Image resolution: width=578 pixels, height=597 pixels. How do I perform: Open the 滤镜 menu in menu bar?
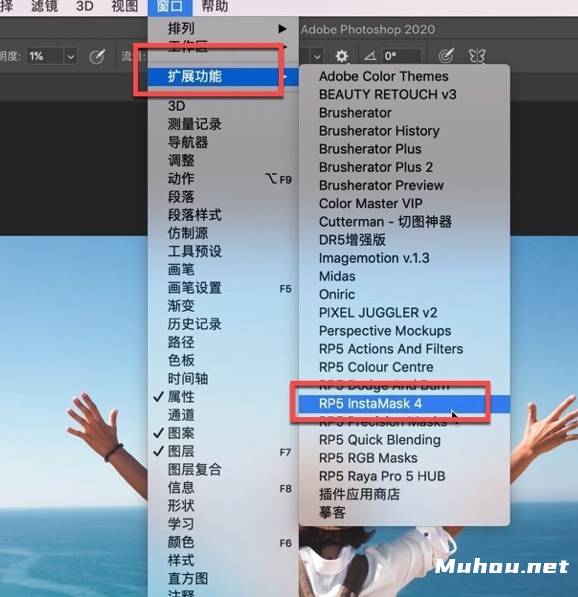44,6
